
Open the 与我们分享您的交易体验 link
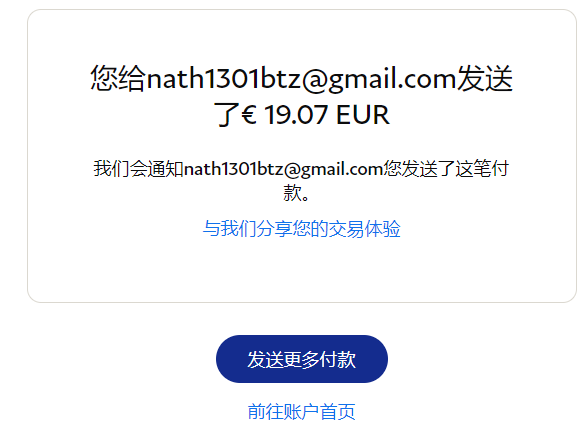(x=302, y=228)
